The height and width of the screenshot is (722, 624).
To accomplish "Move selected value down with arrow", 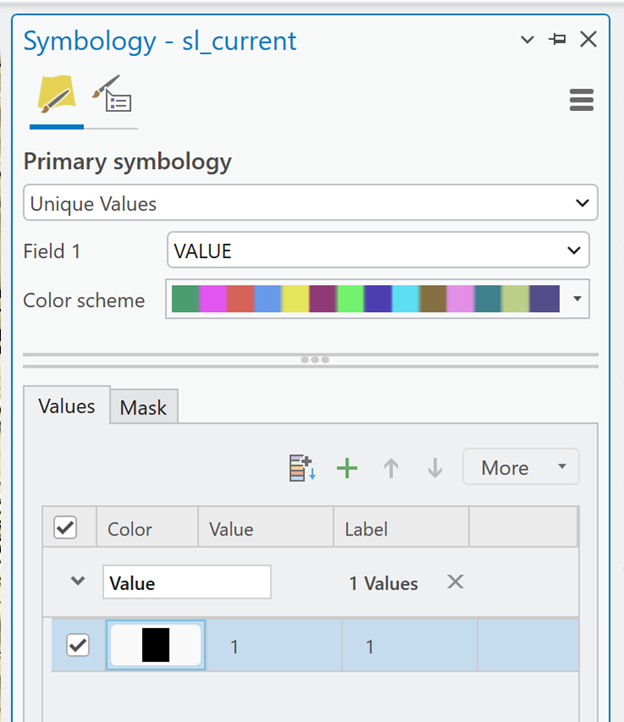I will 435,468.
